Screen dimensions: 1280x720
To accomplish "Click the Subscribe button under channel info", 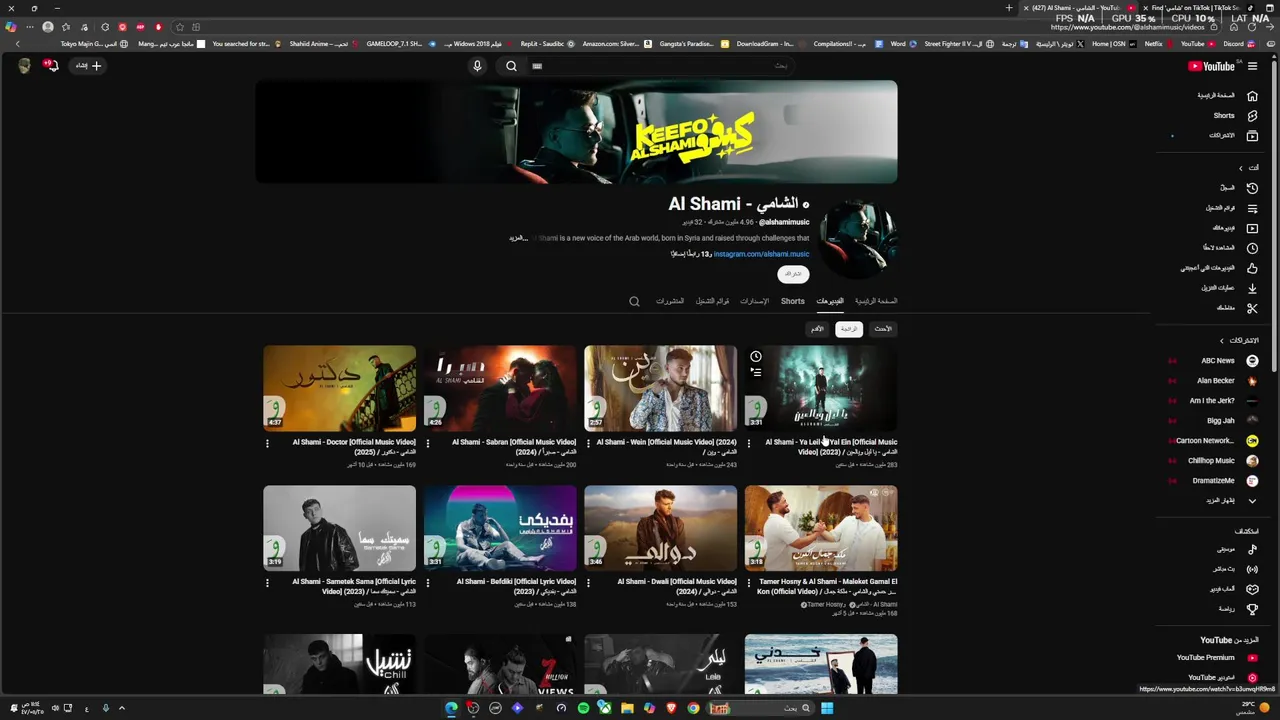I will tap(793, 274).
